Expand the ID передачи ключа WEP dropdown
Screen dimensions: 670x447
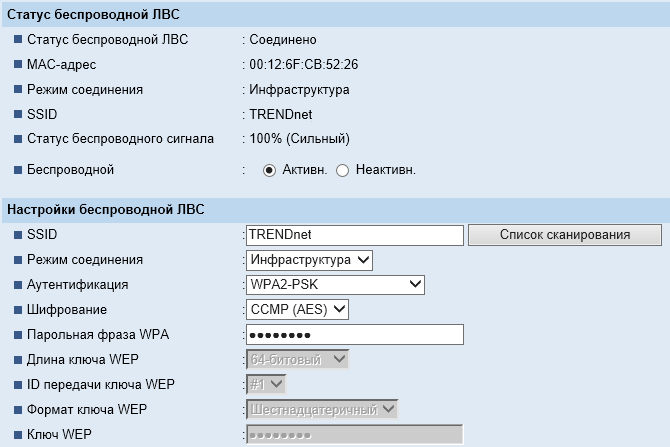click(x=267, y=384)
